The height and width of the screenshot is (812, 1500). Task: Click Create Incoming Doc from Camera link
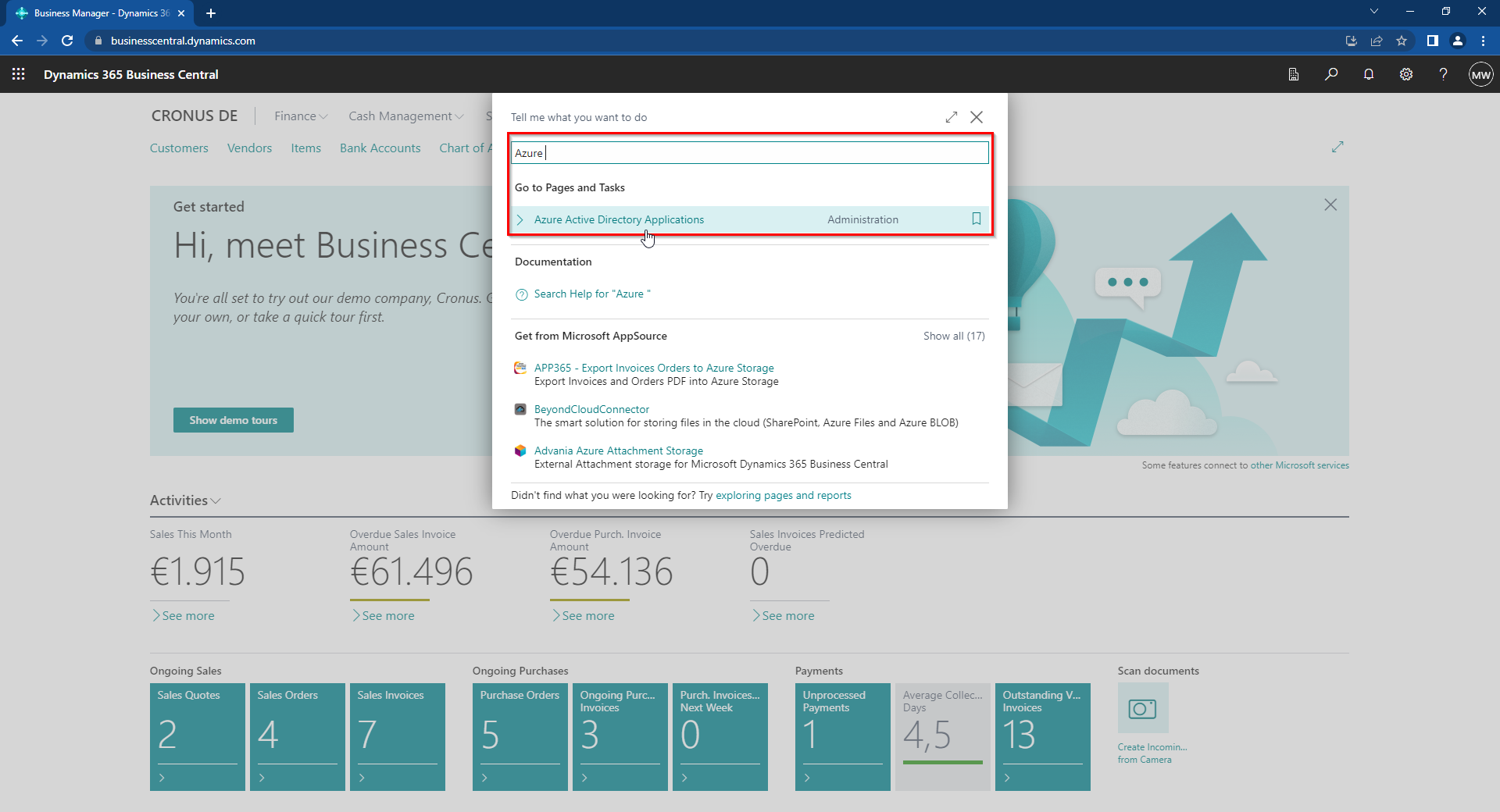pyautogui.click(x=1152, y=753)
